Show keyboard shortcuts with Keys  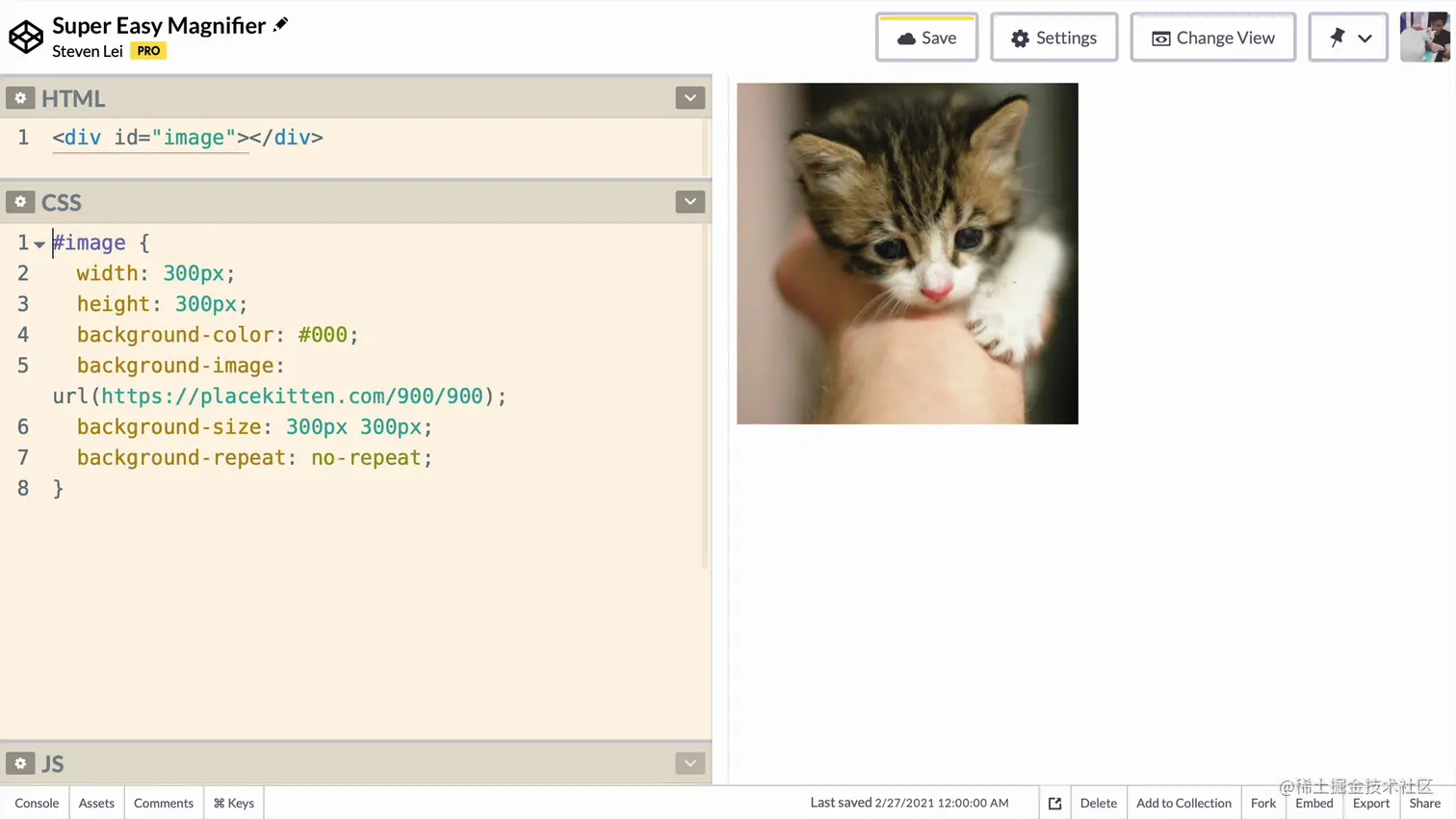pyautogui.click(x=234, y=803)
